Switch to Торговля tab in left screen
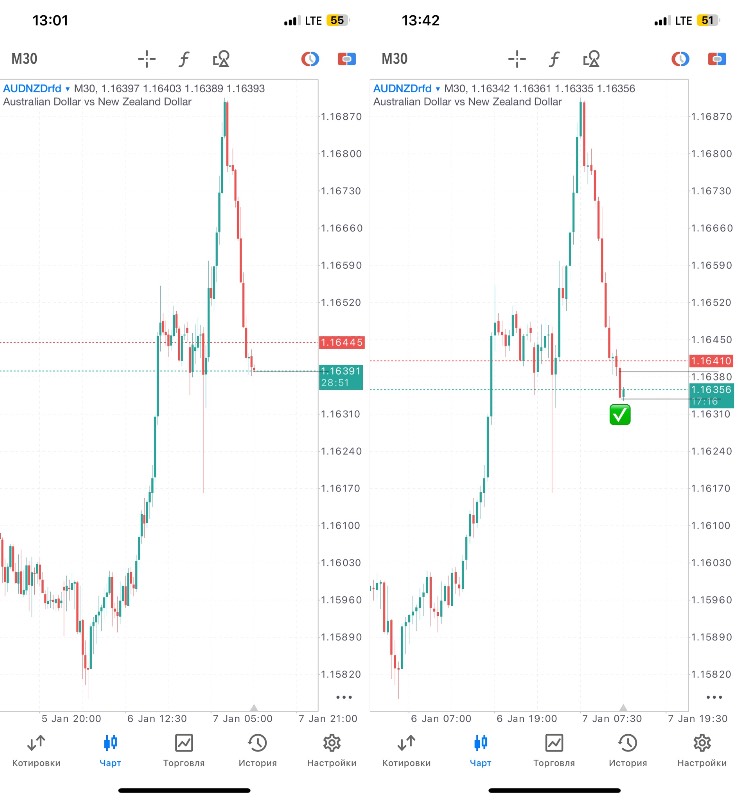This screenshot has width=739, height=800. click(184, 749)
